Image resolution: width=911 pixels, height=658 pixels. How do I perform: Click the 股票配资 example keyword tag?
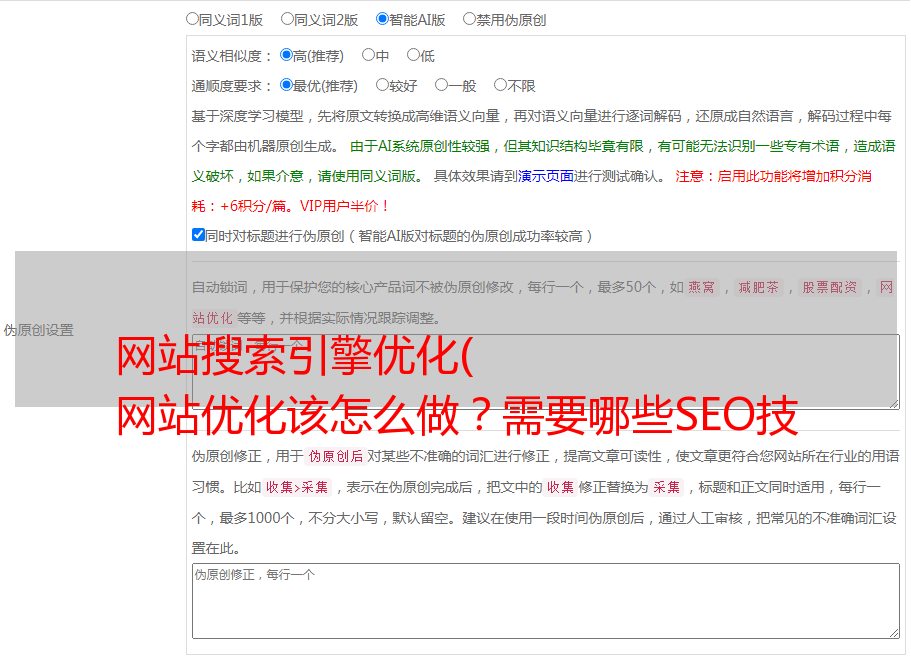pos(829,288)
